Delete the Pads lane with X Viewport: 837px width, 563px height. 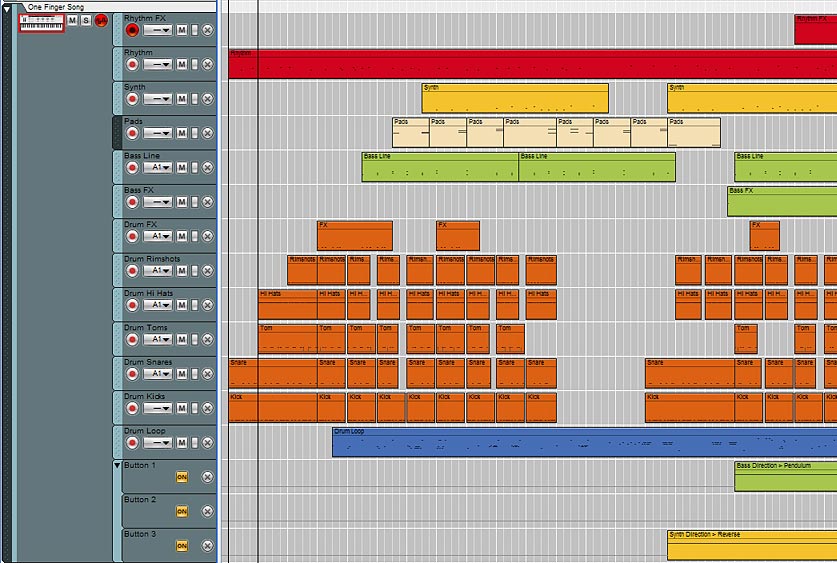208,133
